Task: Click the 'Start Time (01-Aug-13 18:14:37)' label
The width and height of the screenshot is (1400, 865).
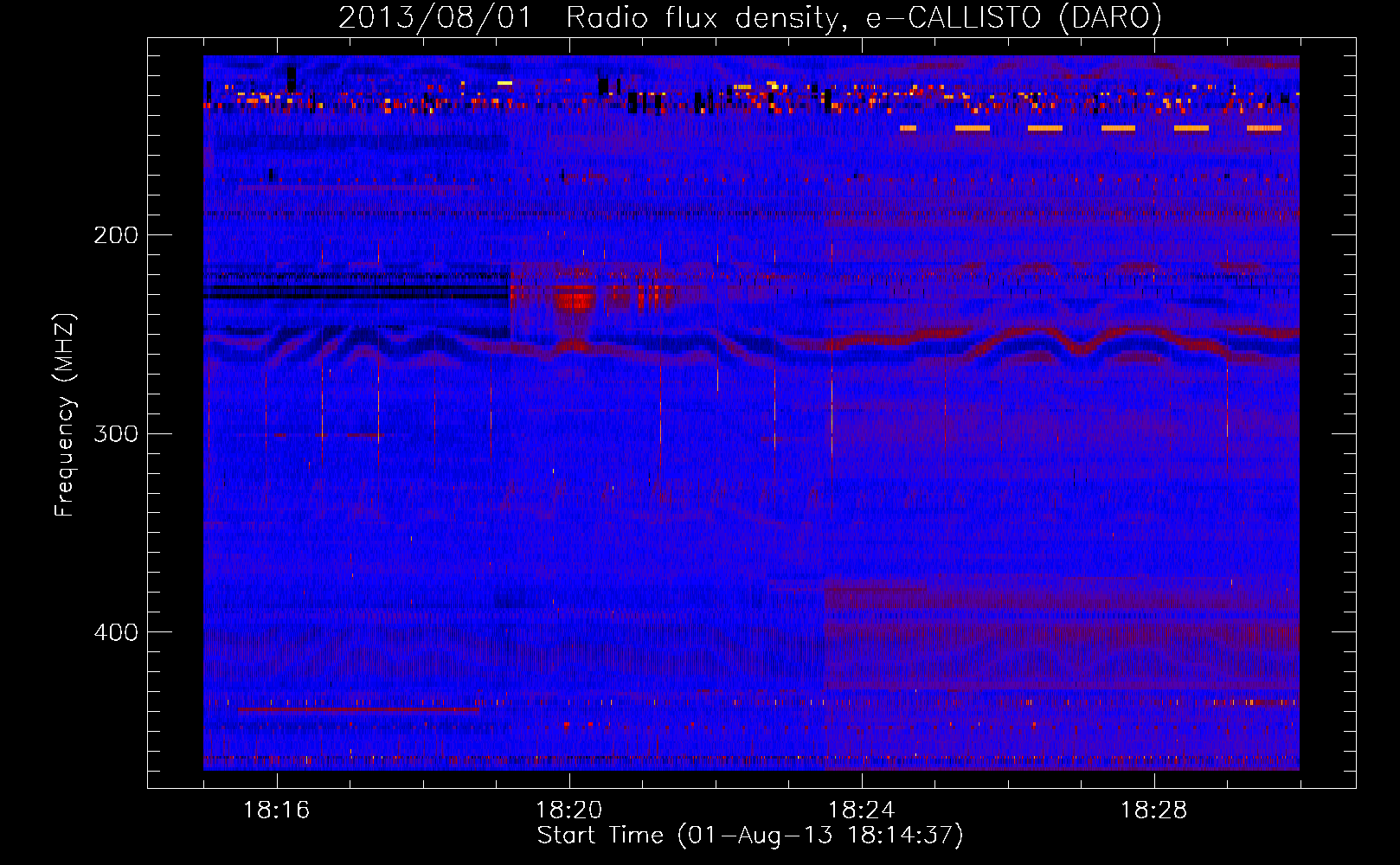Action: (x=750, y=836)
